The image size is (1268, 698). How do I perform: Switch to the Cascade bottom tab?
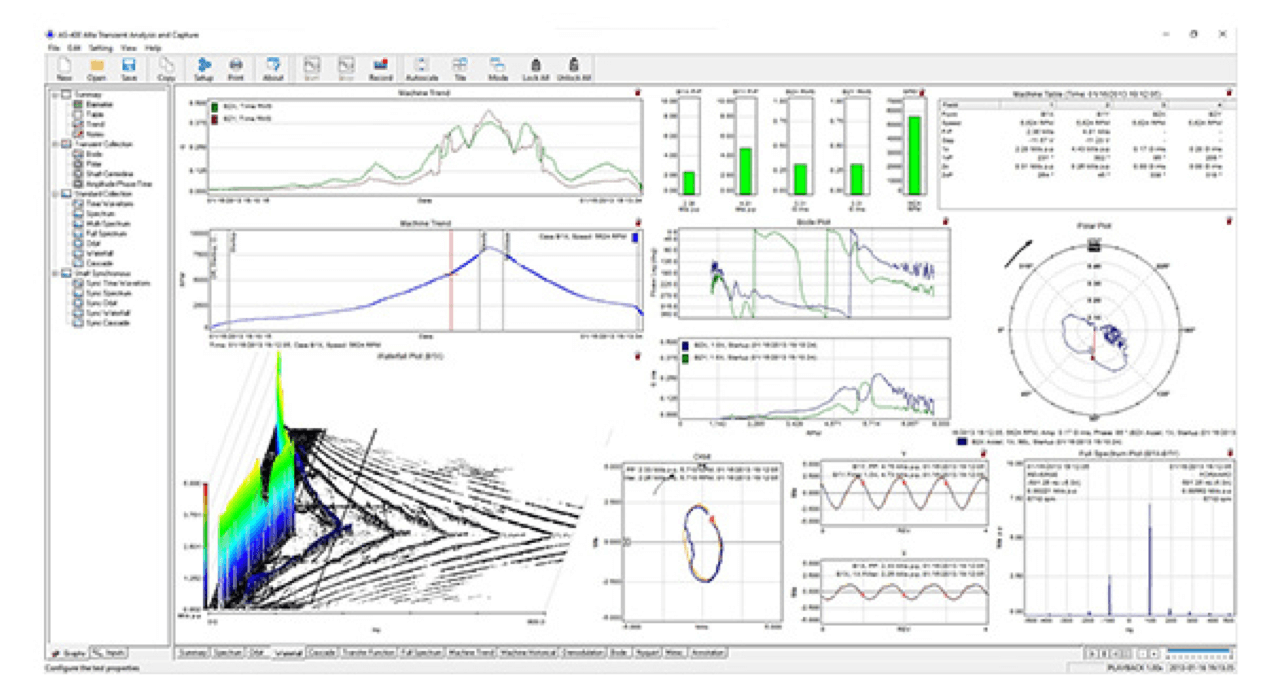[x=322, y=652]
